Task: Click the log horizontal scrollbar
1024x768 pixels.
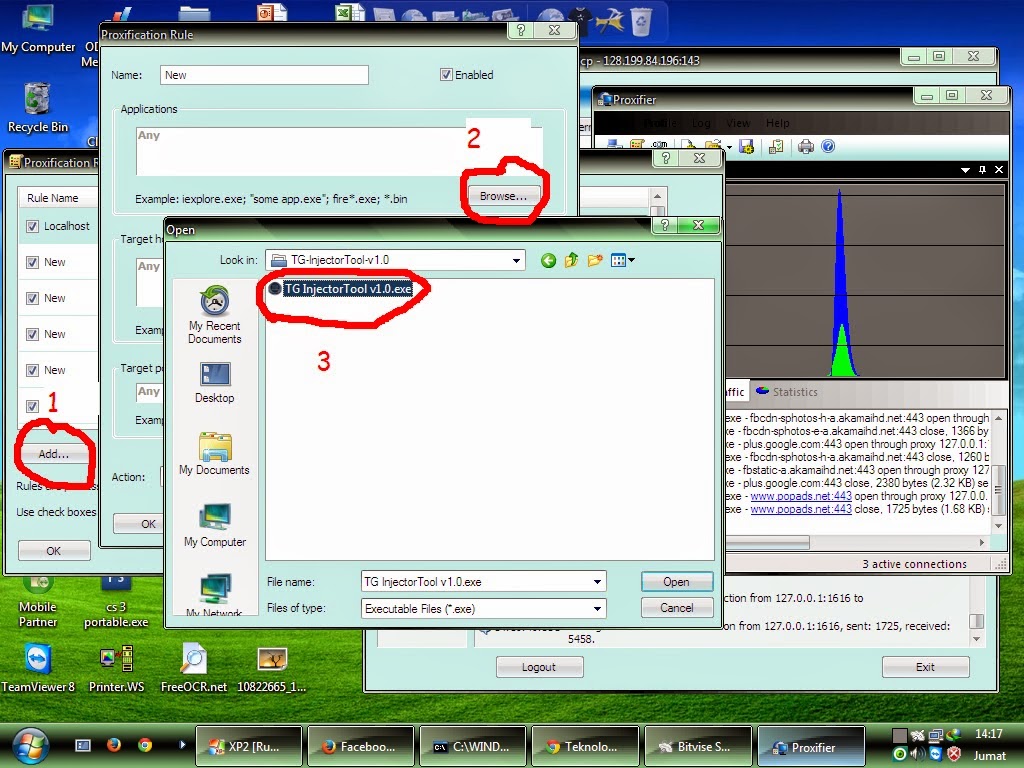Action: (x=767, y=543)
